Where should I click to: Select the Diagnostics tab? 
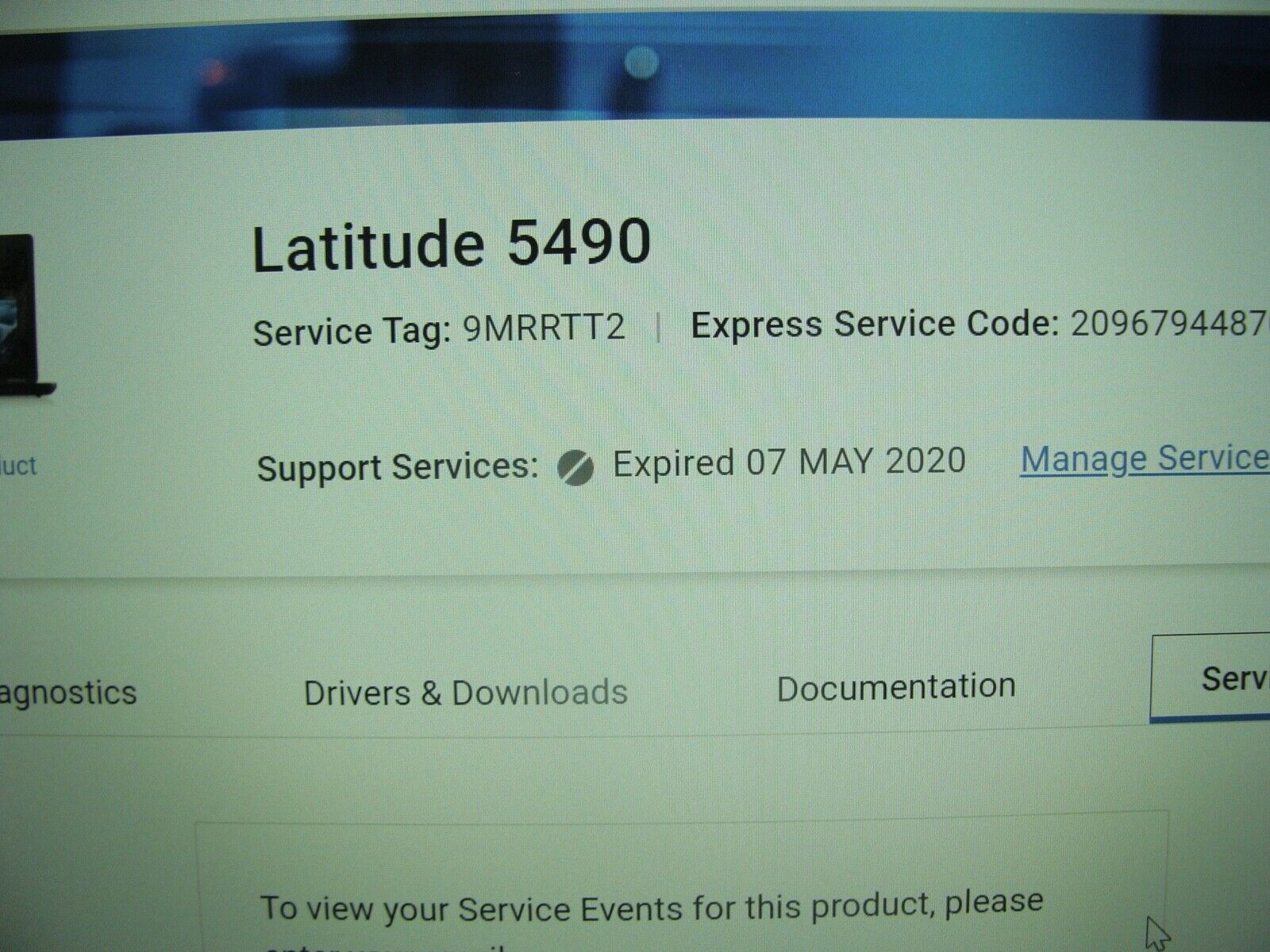click(68, 693)
